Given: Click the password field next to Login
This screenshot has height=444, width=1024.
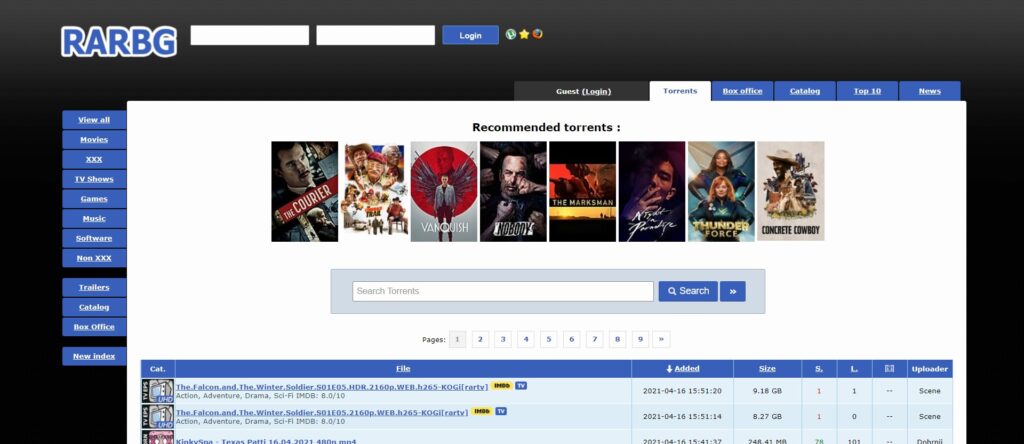Looking at the screenshot, I should pos(376,35).
